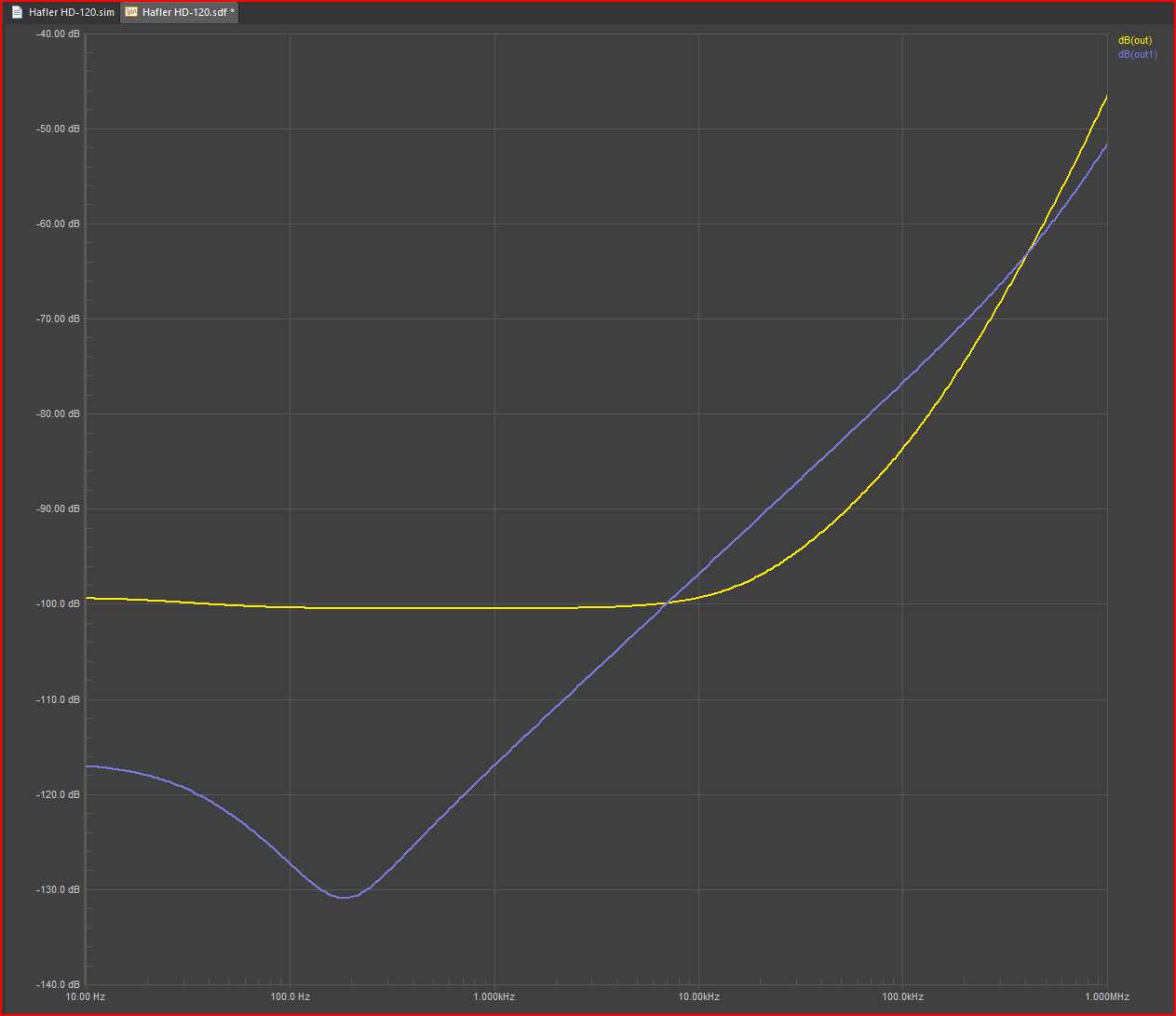
Task: Click the 10.00kHz frequency label
Action: 698,996
